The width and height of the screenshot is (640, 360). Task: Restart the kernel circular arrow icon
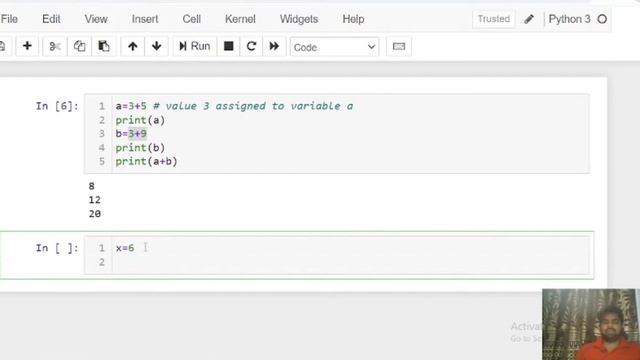pyautogui.click(x=251, y=46)
